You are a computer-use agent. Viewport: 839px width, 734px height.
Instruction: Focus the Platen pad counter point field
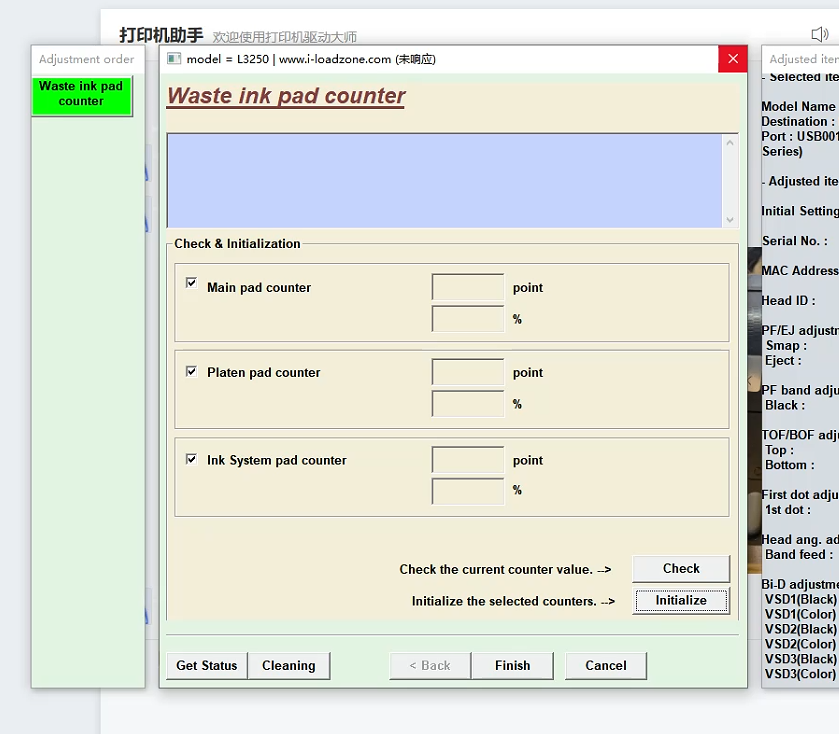(467, 373)
